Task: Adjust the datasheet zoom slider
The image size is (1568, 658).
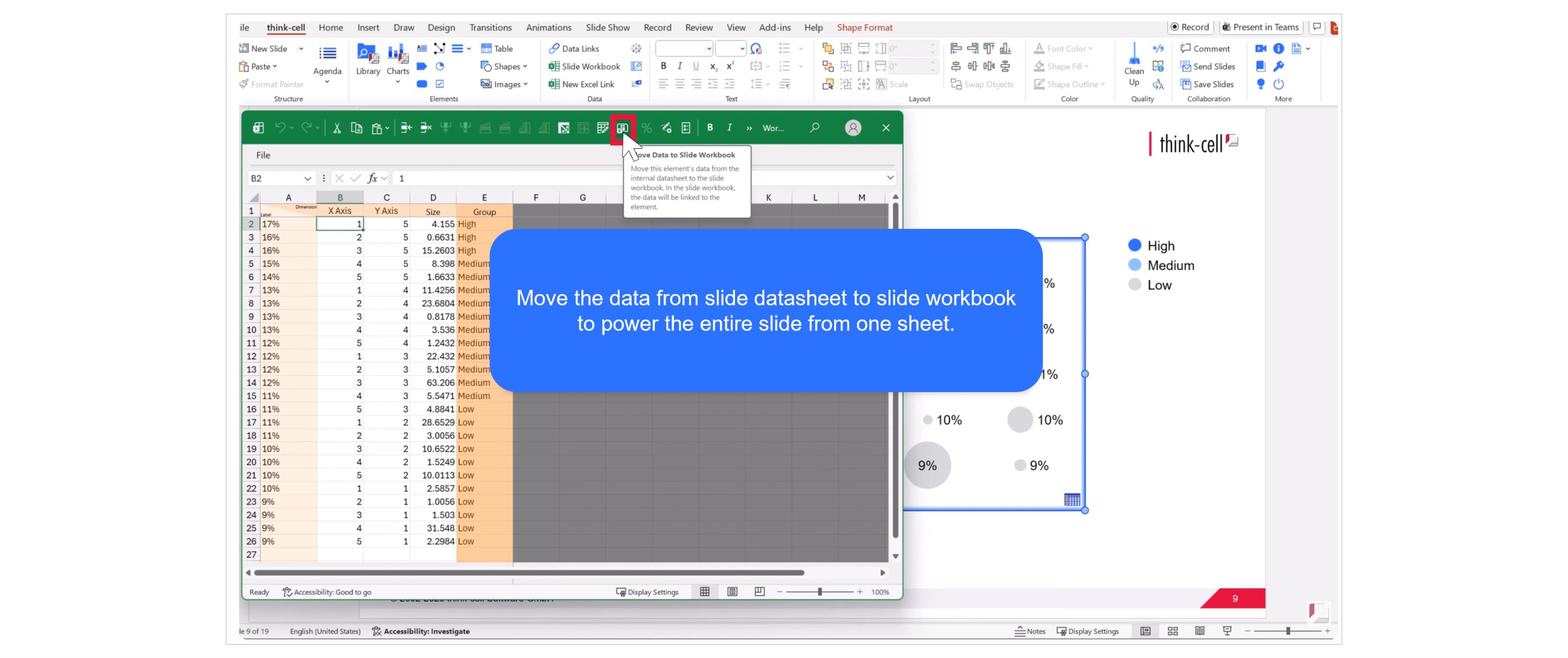Action: (x=819, y=592)
